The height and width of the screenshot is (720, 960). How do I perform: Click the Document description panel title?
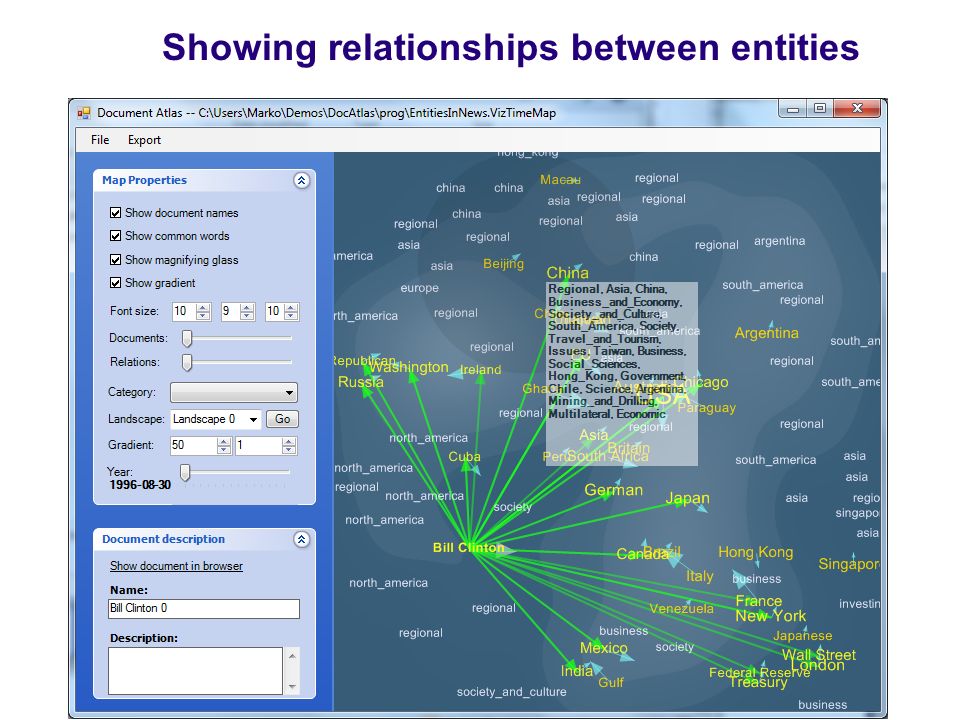163,539
